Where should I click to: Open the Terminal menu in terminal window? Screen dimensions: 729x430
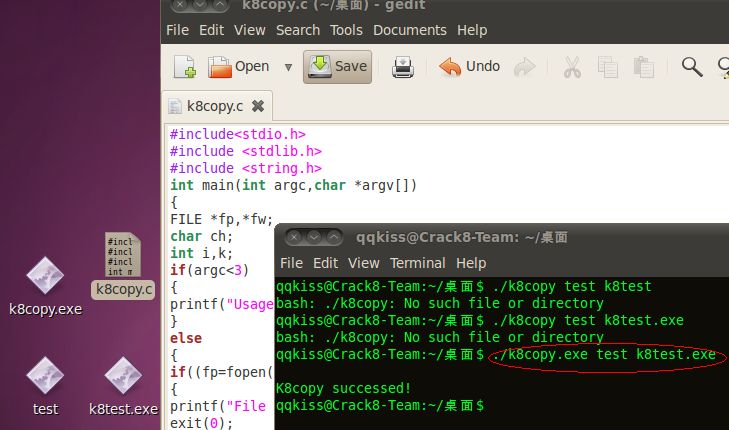tap(418, 263)
